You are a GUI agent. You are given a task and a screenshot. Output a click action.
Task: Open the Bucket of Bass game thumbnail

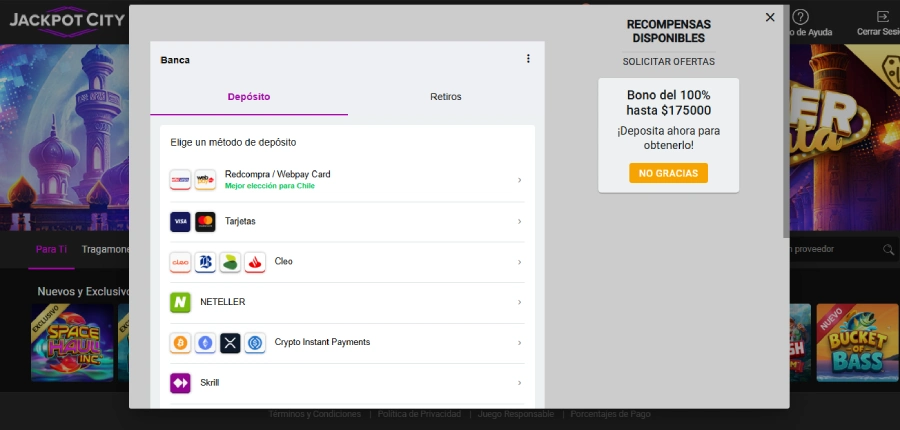pos(856,342)
